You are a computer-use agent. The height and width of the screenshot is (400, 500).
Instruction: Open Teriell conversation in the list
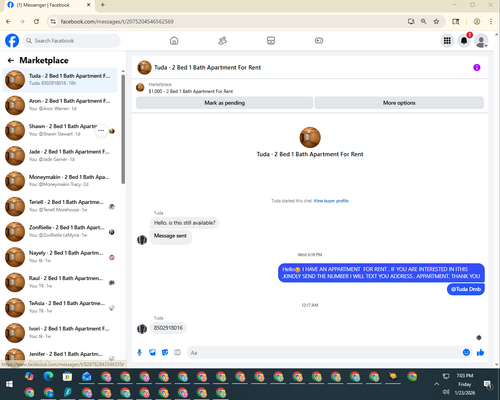pos(60,206)
